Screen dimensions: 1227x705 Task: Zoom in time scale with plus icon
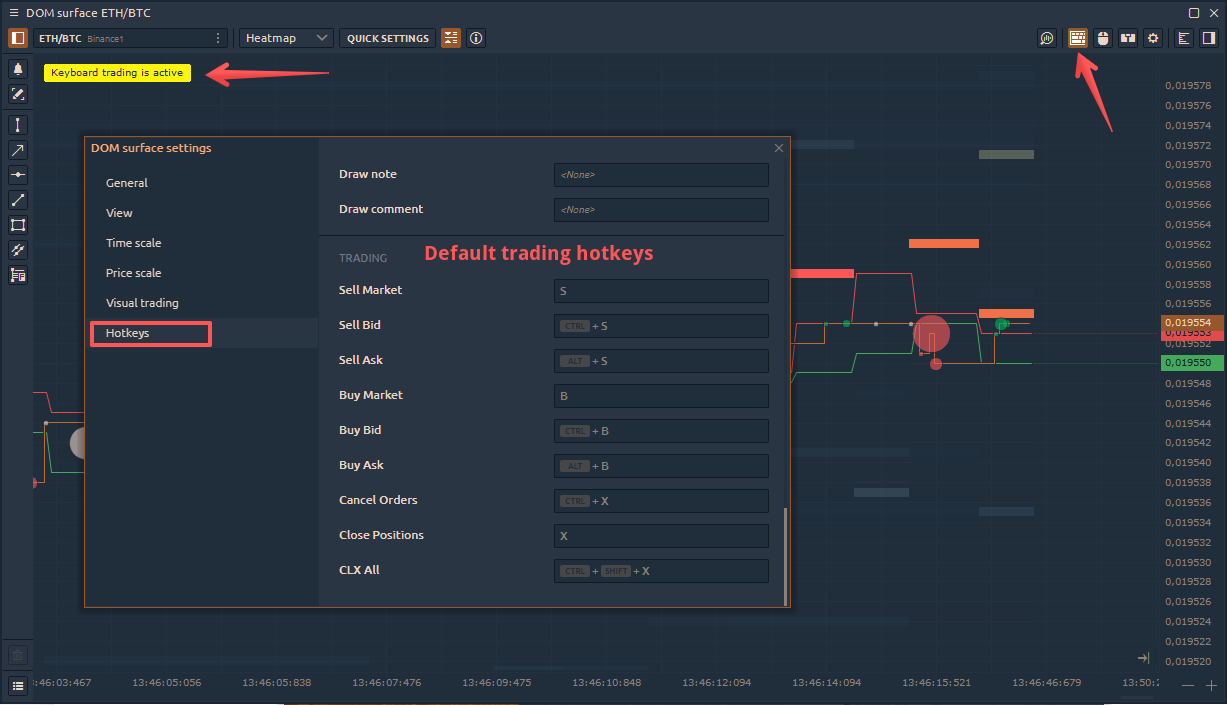coord(1212,685)
